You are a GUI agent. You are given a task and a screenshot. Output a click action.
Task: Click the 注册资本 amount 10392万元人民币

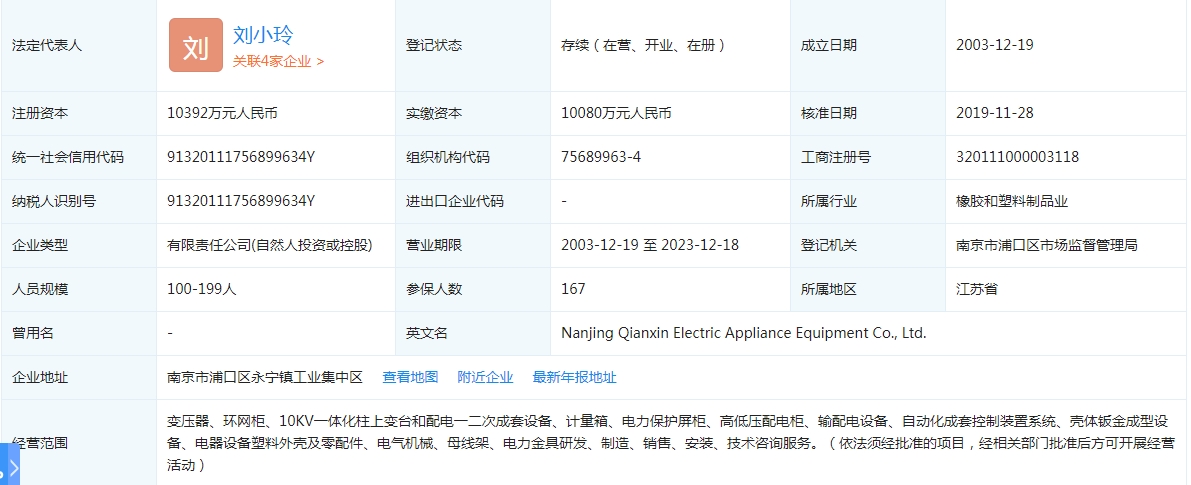pos(222,113)
